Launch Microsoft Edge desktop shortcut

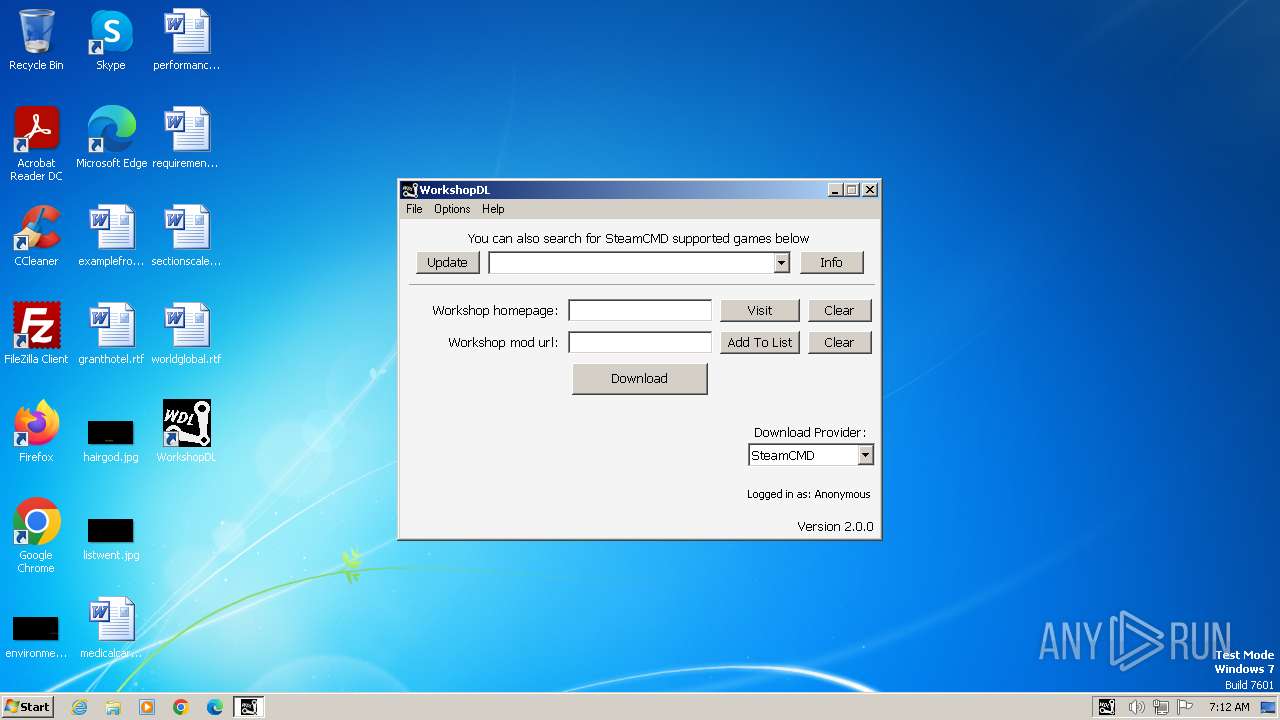(111, 138)
